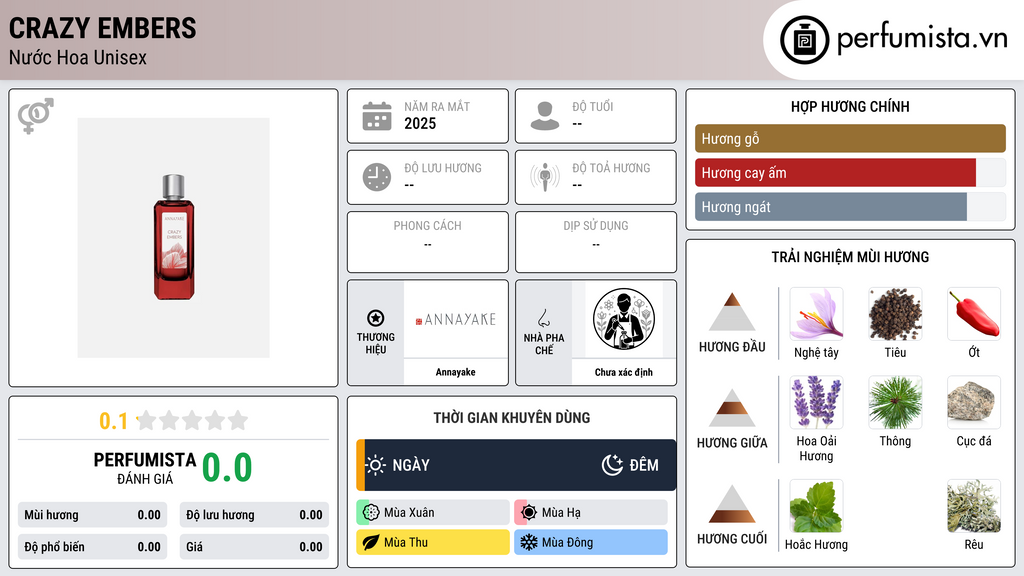Click the Giá 0.00 score row

click(254, 547)
